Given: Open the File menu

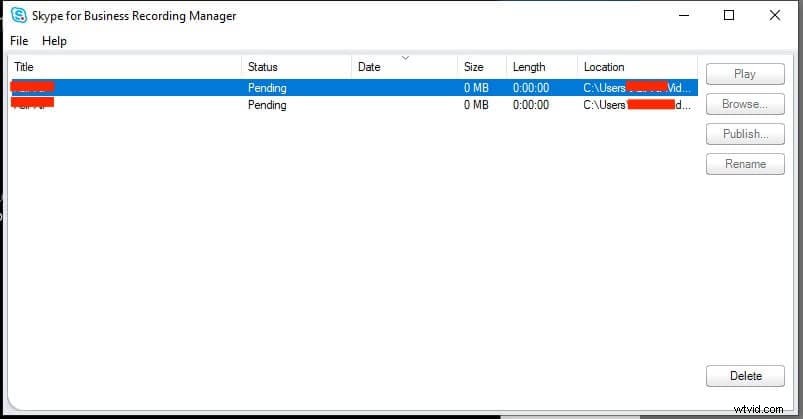Looking at the screenshot, I should pyautogui.click(x=19, y=41).
